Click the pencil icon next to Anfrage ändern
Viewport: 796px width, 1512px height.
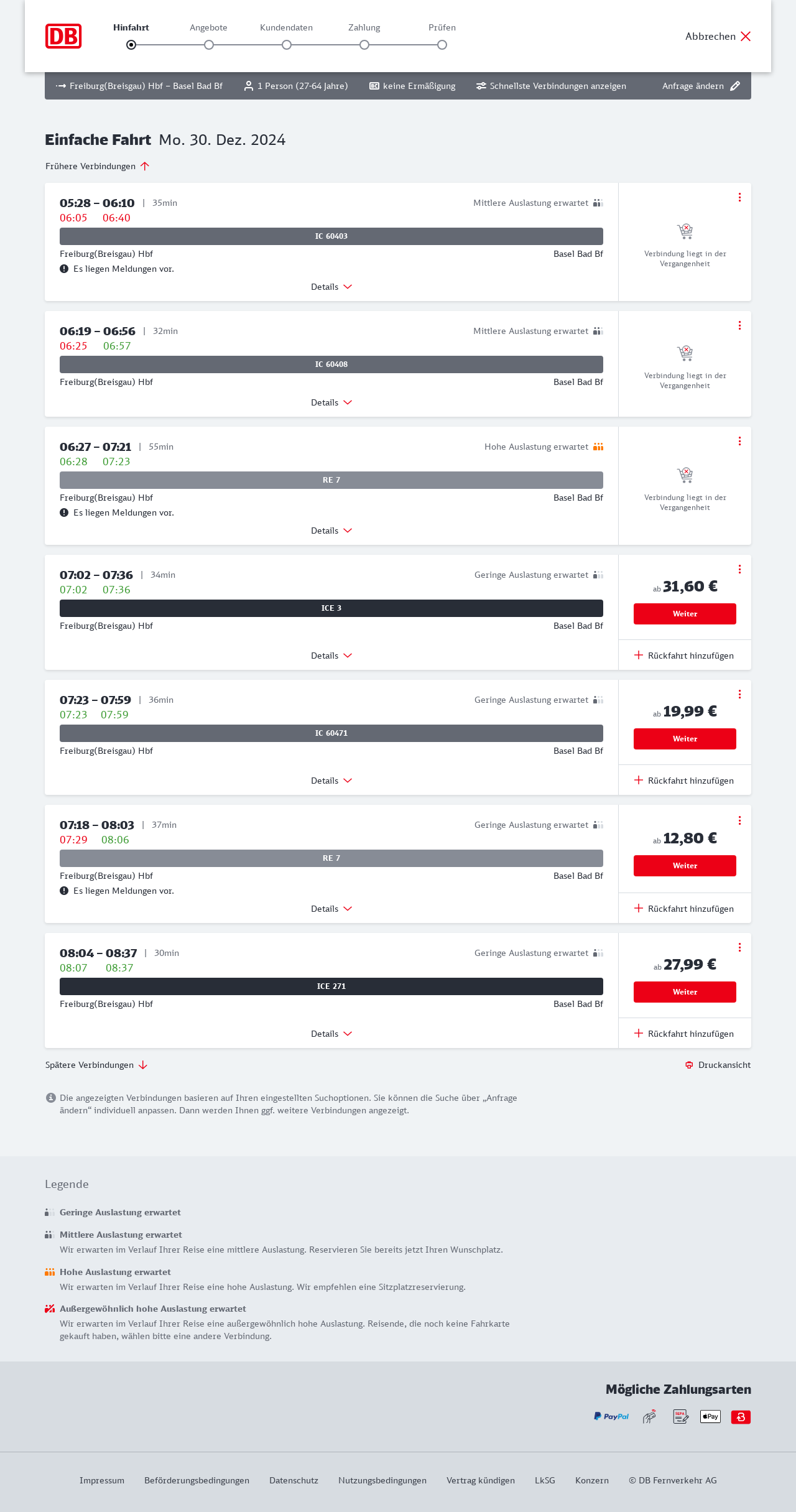coord(735,86)
